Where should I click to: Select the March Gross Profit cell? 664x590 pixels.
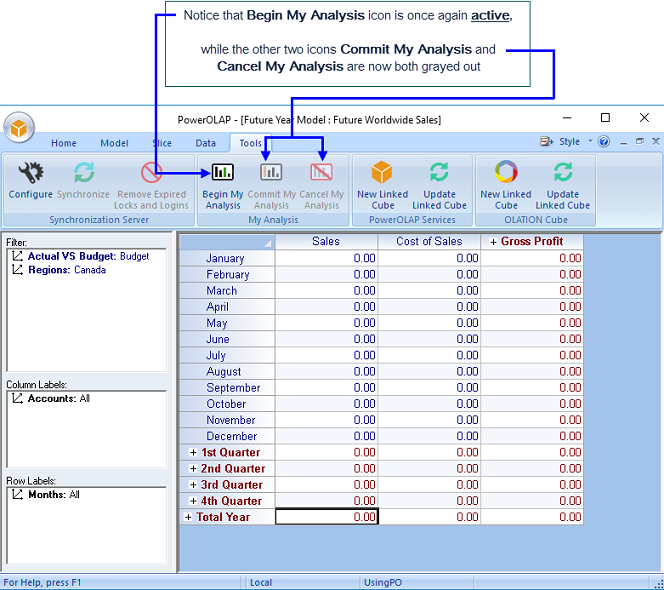[532, 291]
